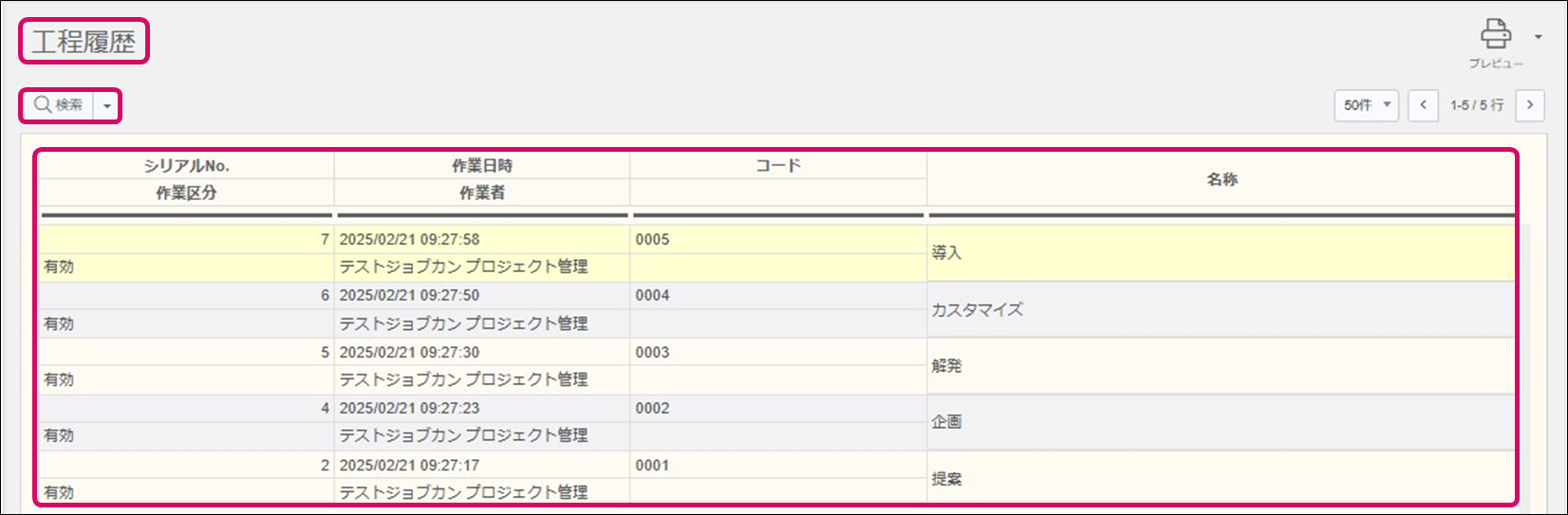Expand the search options dropdown arrow
The height and width of the screenshot is (515, 1568).
click(107, 106)
